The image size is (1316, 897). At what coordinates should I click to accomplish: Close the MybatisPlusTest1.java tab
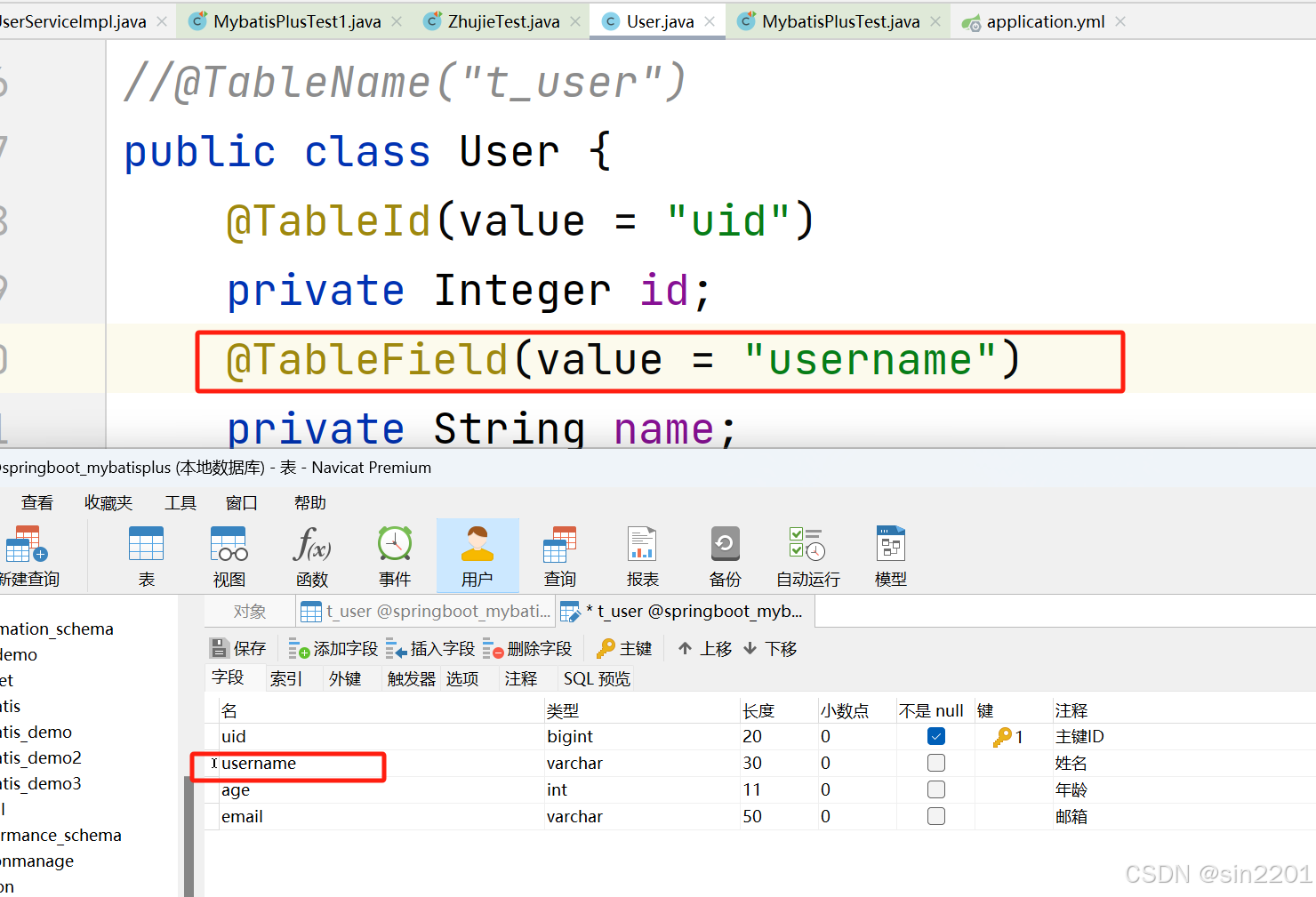397,21
